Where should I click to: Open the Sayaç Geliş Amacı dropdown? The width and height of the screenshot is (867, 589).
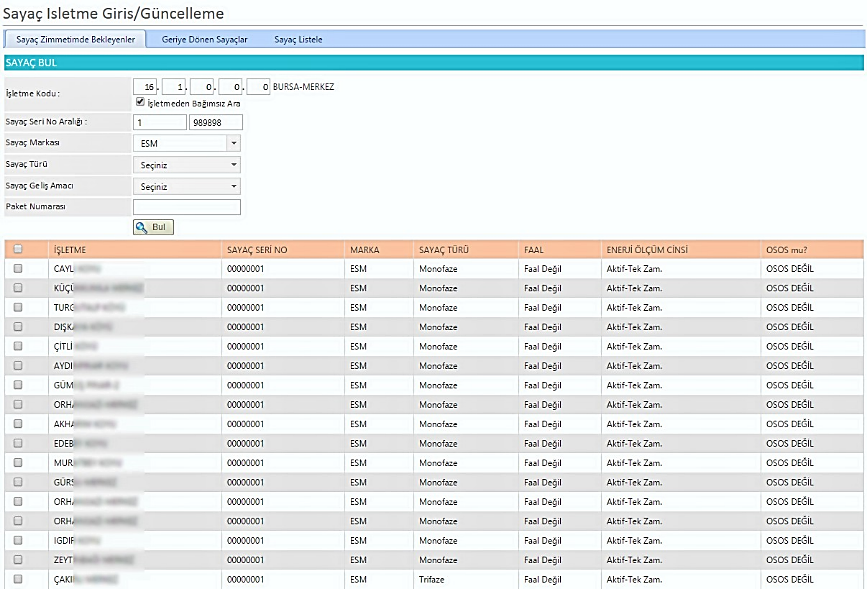pyautogui.click(x=187, y=186)
